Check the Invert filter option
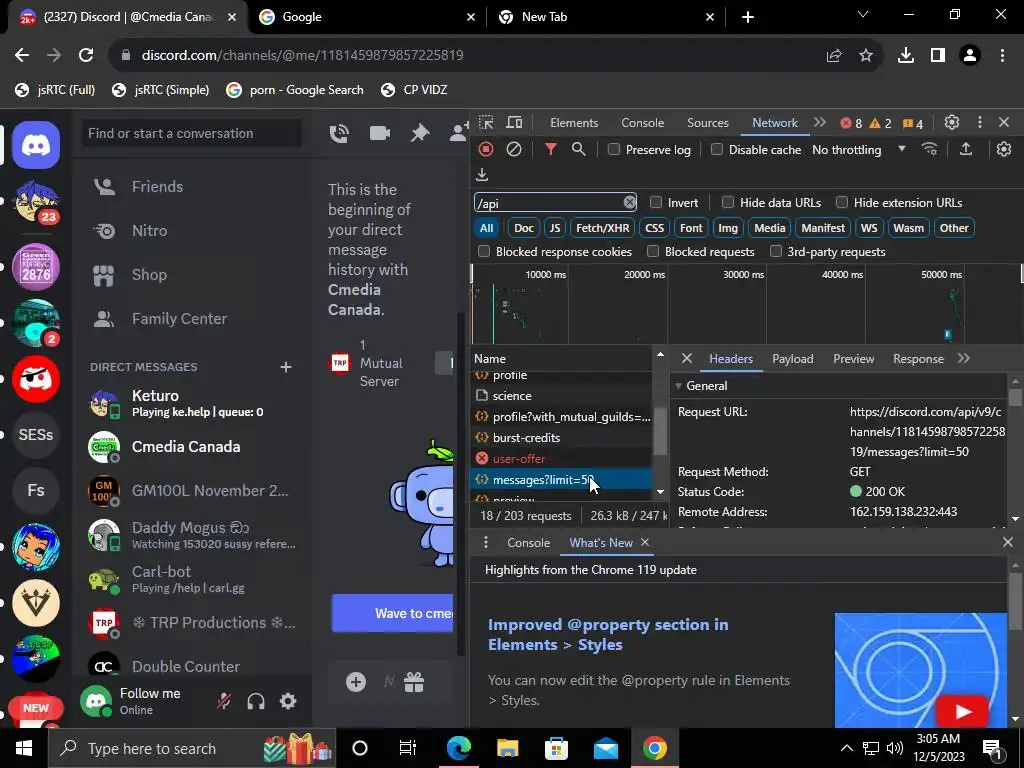This screenshot has height=768, width=1024. (656, 202)
